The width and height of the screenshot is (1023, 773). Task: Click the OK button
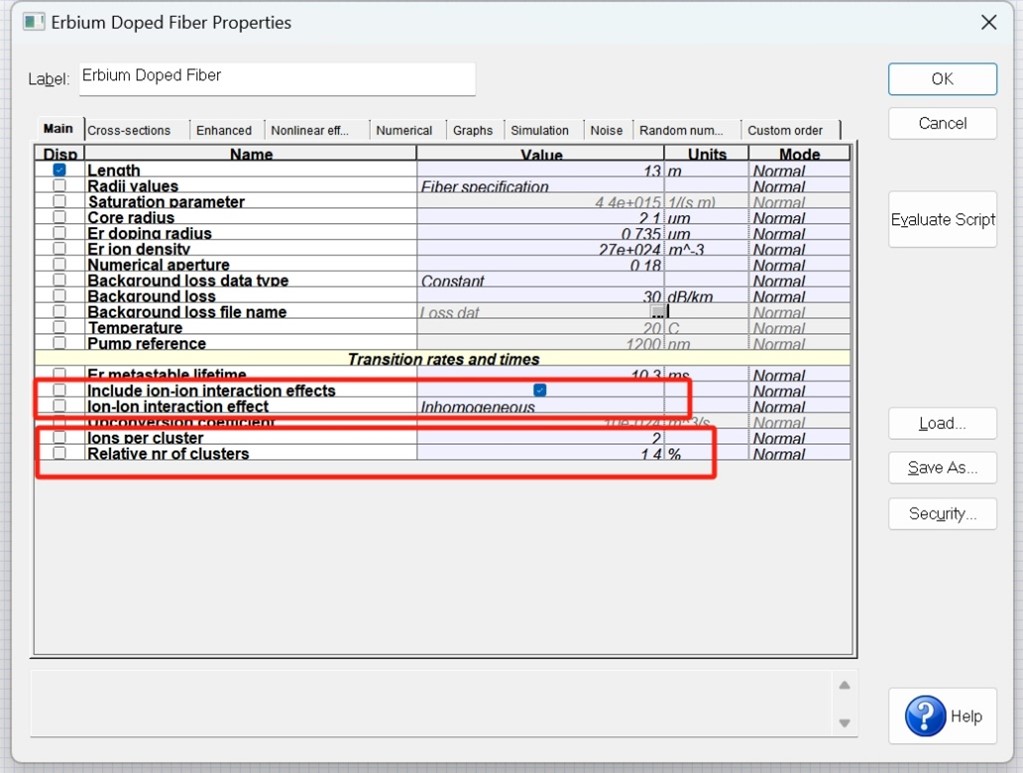pyautogui.click(x=942, y=79)
